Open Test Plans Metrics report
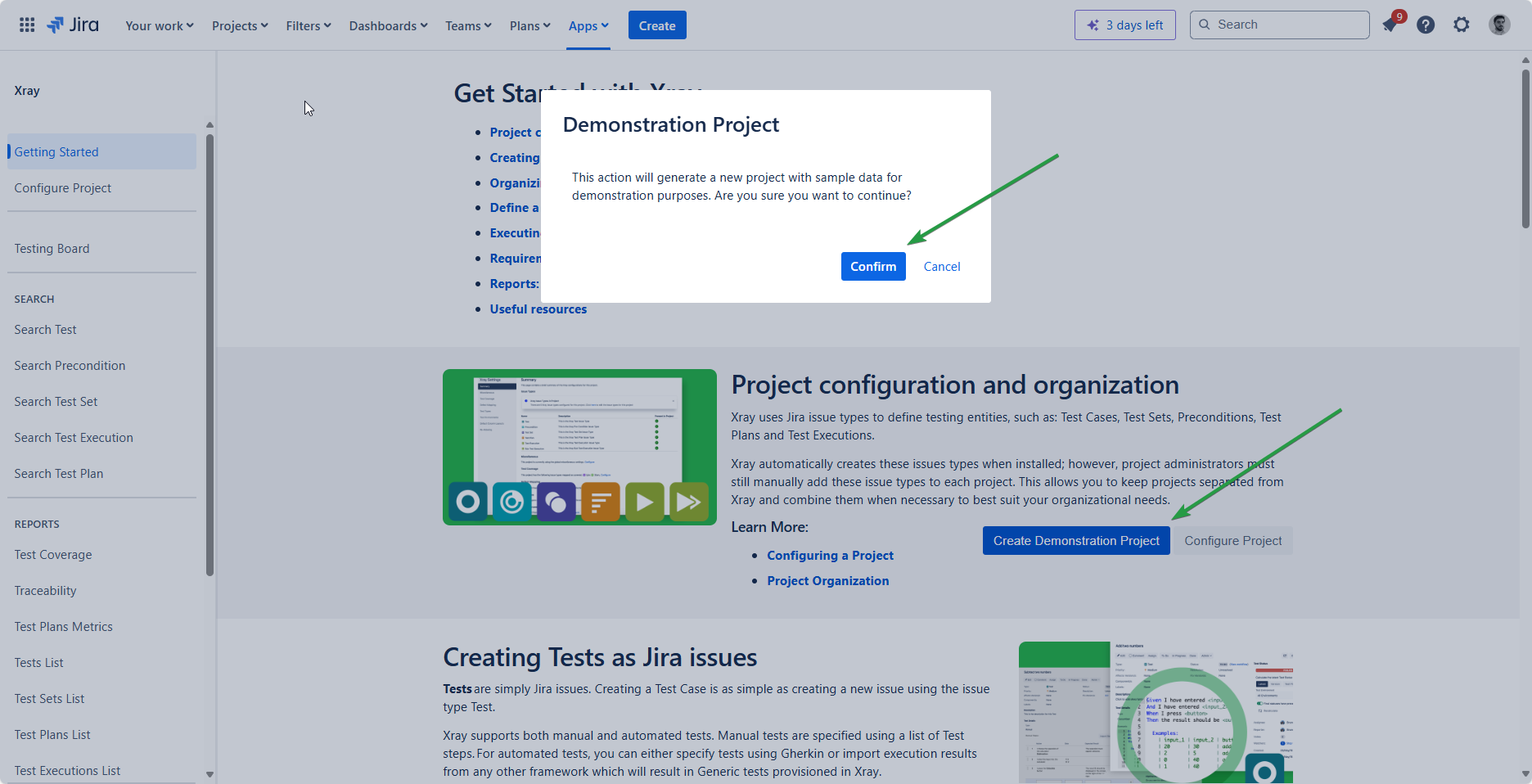Viewport: 1532px width, 784px height. (x=101, y=626)
